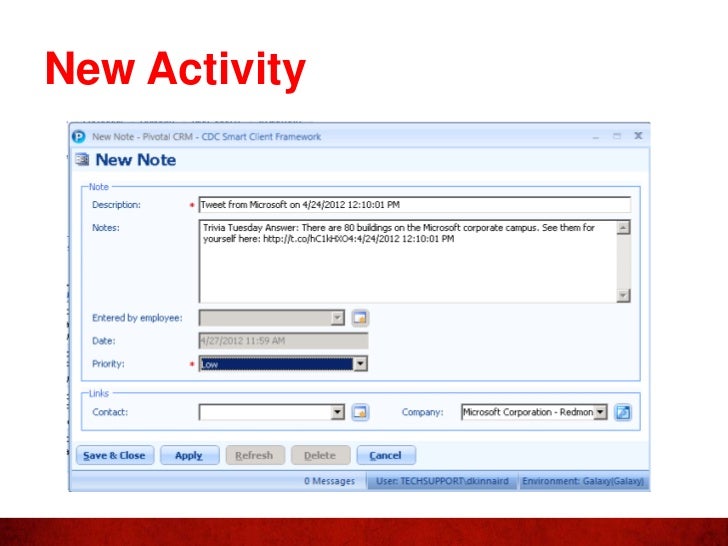Screen dimensions: 728x546
Task: Click into the Description text field
Action: coord(415,205)
